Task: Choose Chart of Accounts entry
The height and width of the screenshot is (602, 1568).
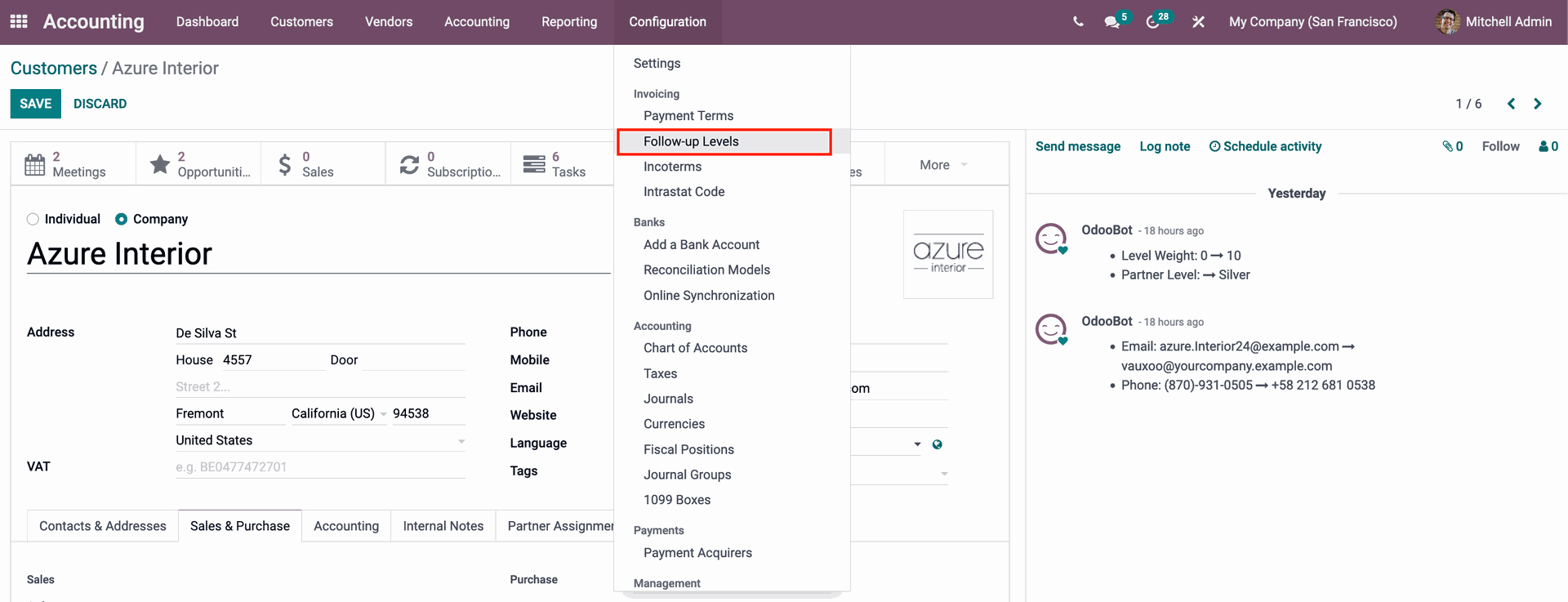Action: [x=695, y=348]
